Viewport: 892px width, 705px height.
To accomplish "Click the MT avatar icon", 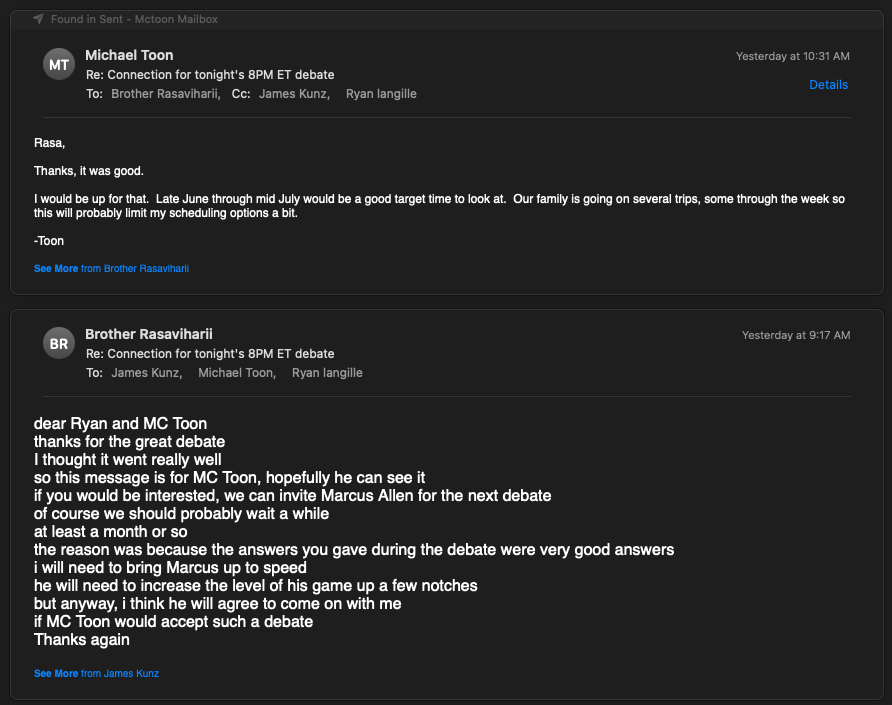I will point(59,65).
